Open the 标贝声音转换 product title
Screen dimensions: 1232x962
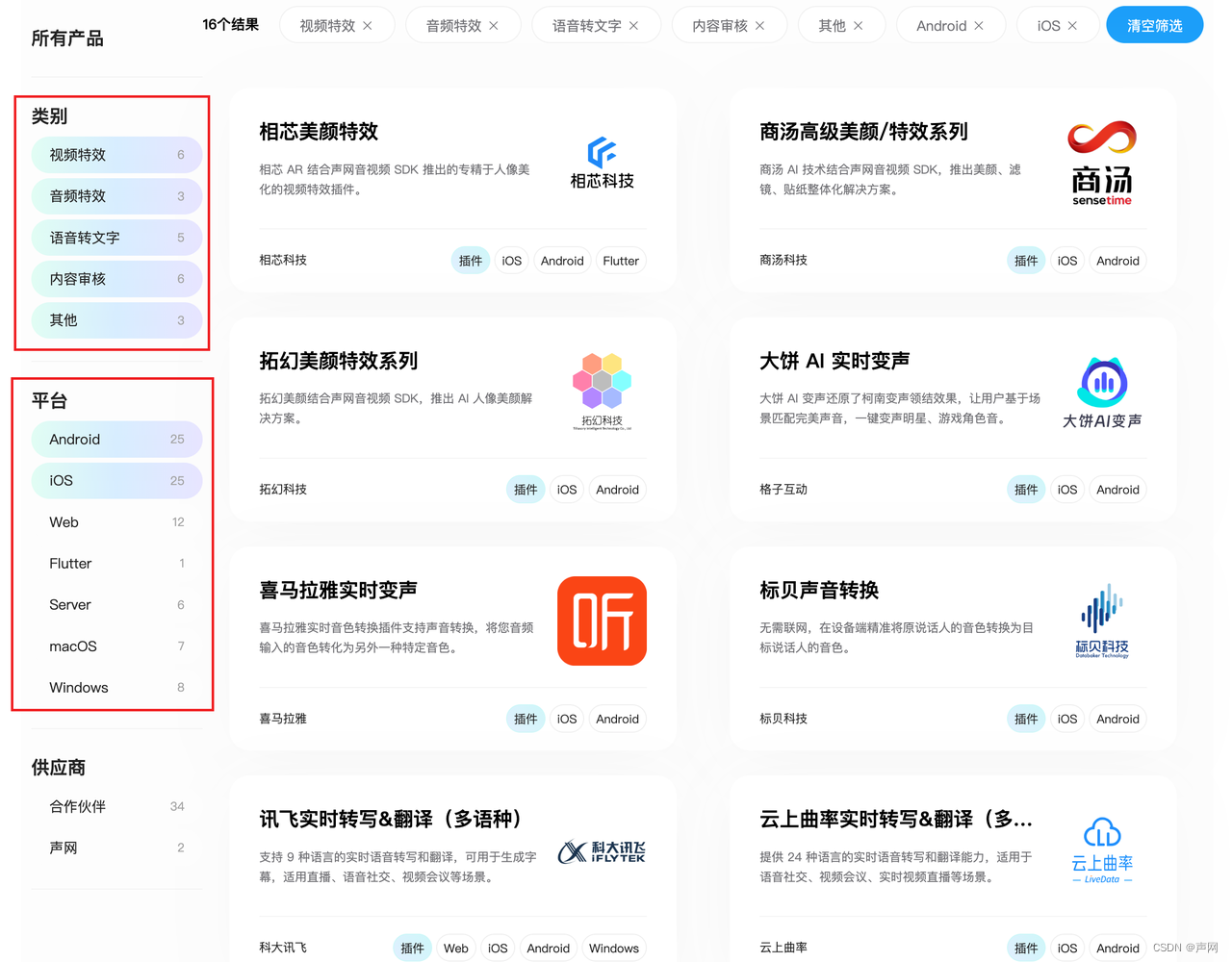pos(819,590)
